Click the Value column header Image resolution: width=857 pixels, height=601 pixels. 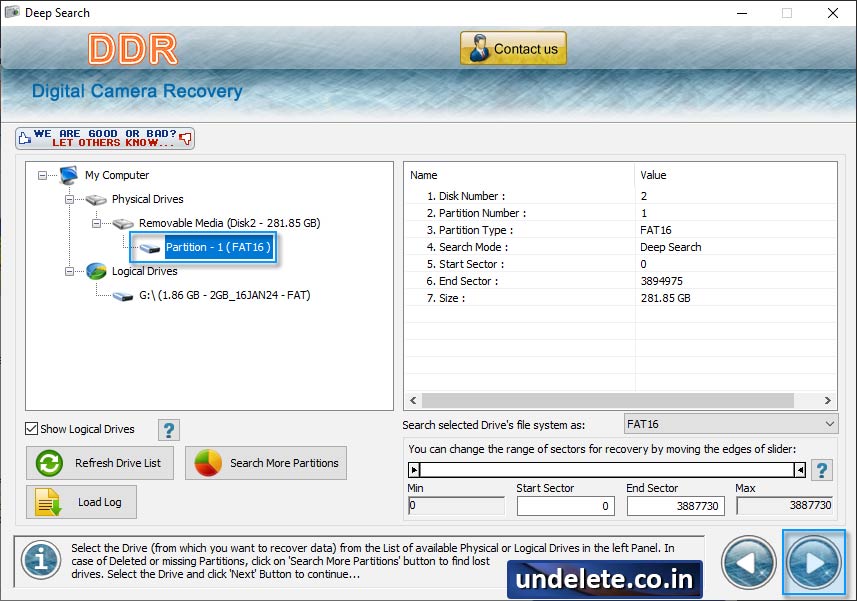pyautogui.click(x=736, y=175)
